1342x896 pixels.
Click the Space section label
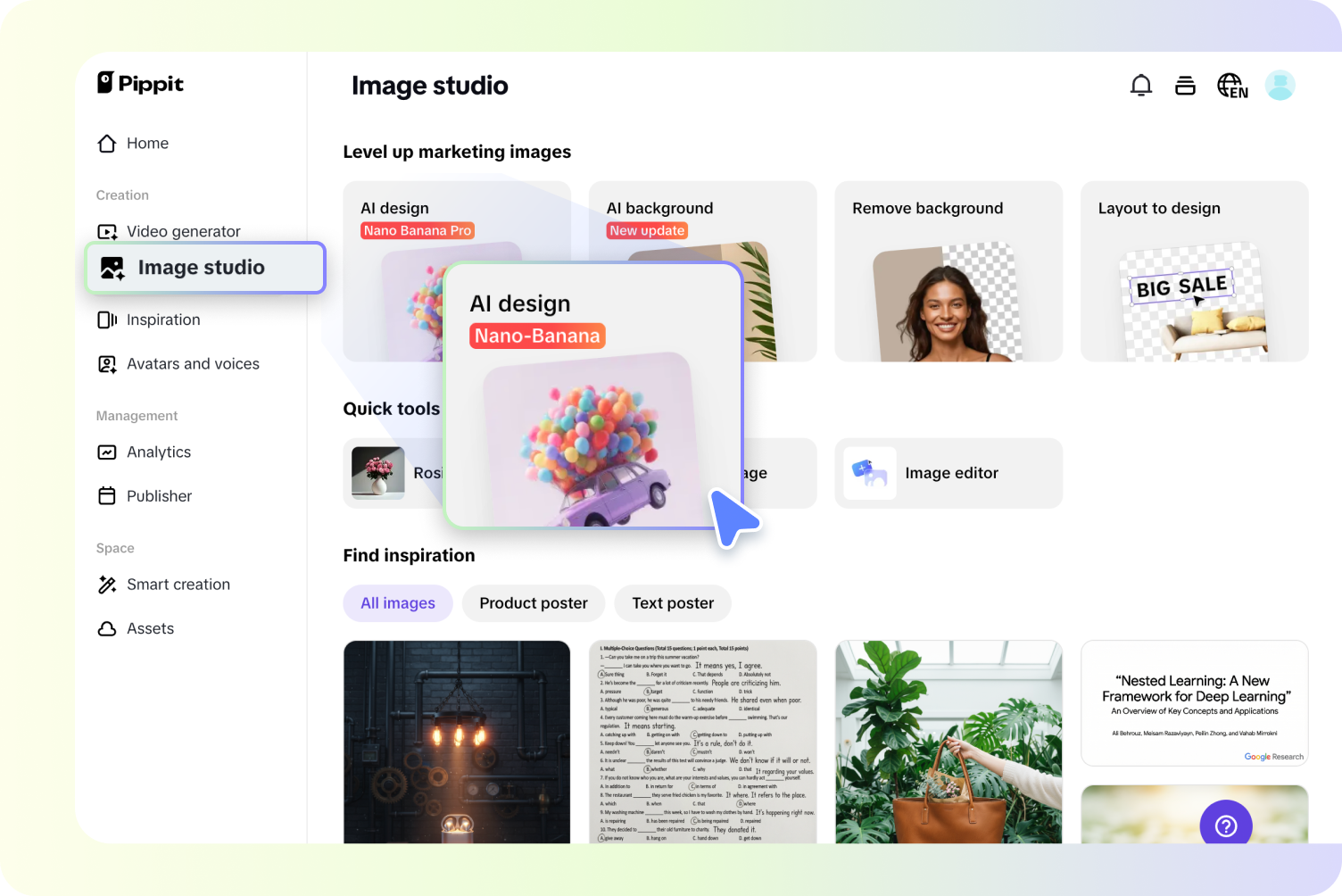pos(115,549)
